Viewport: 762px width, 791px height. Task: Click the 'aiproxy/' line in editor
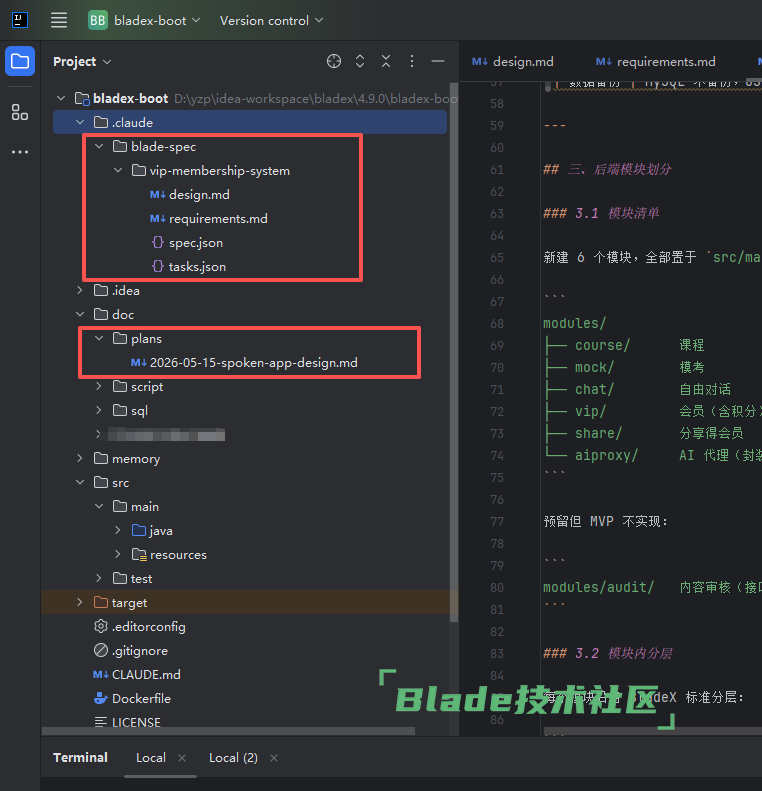606,455
